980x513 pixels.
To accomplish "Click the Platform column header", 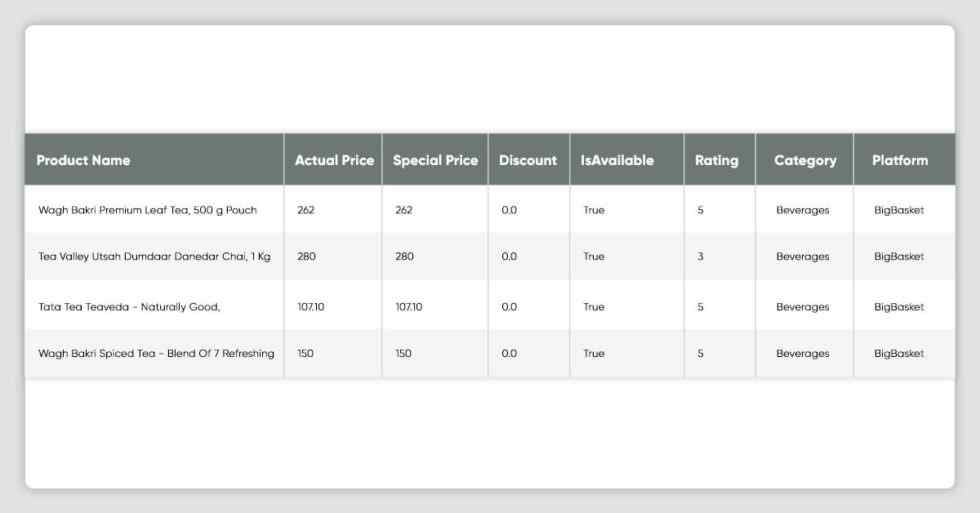I will point(900,161).
